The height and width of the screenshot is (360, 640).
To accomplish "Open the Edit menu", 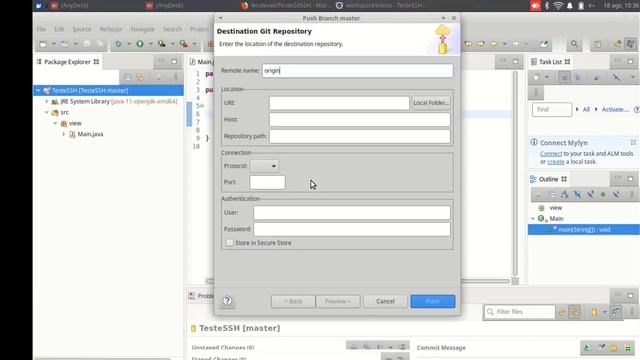I will (59, 29).
